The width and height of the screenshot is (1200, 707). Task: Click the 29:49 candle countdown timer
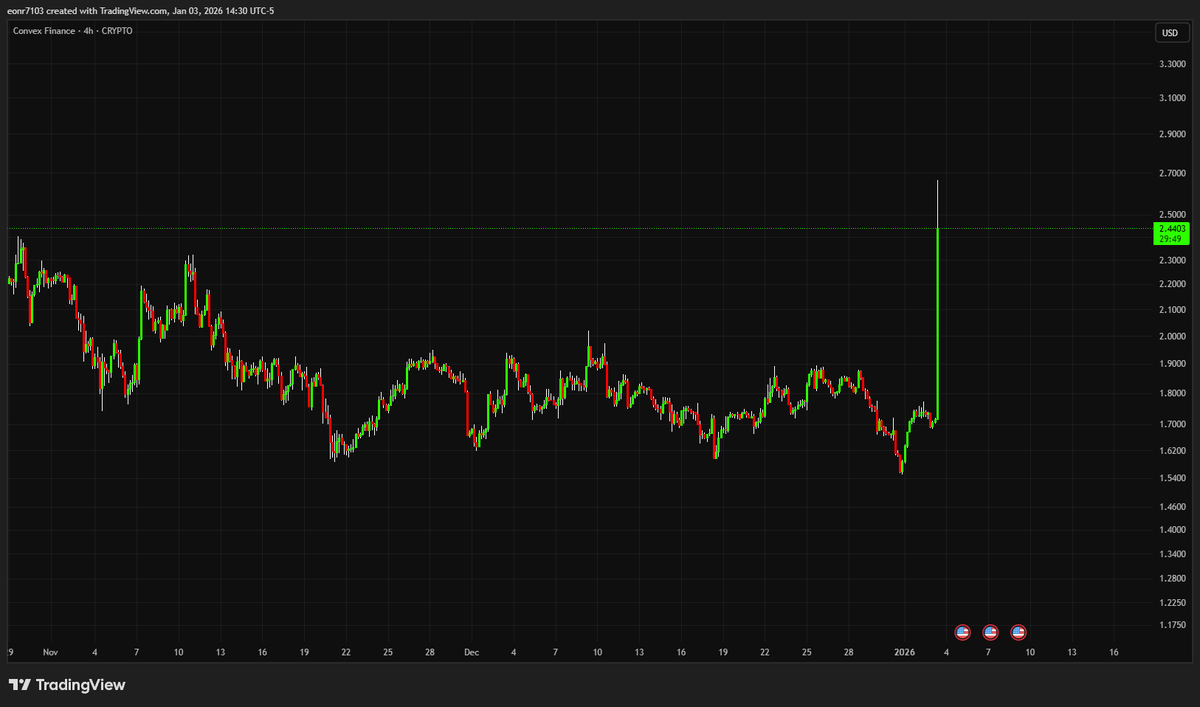pyautogui.click(x=1171, y=239)
